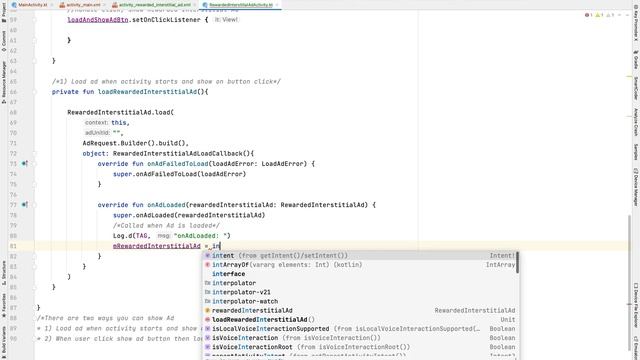
Task: Click the context parameter hint on line 69
Action: 97,122
